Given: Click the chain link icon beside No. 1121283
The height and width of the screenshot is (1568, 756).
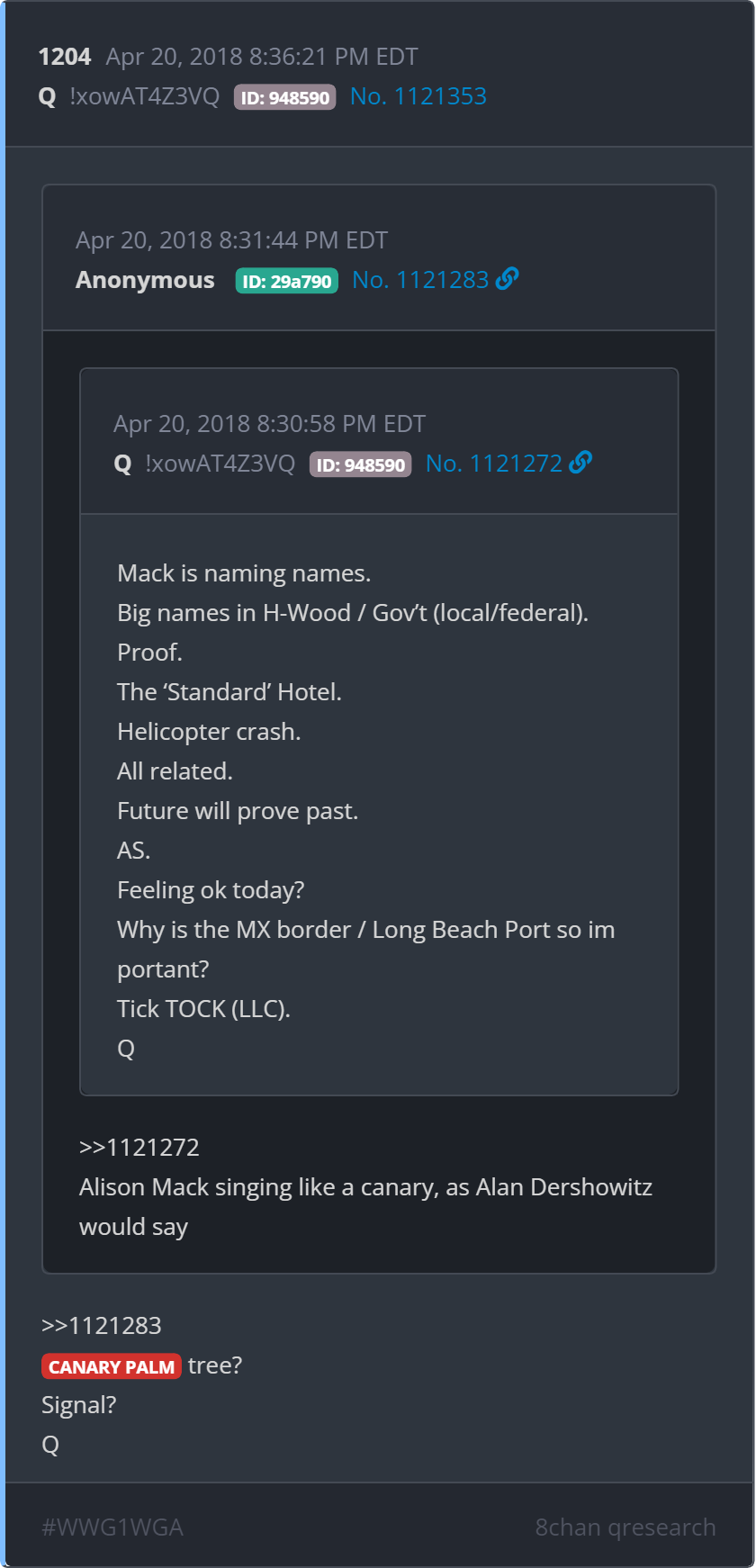Looking at the screenshot, I should pyautogui.click(x=508, y=279).
